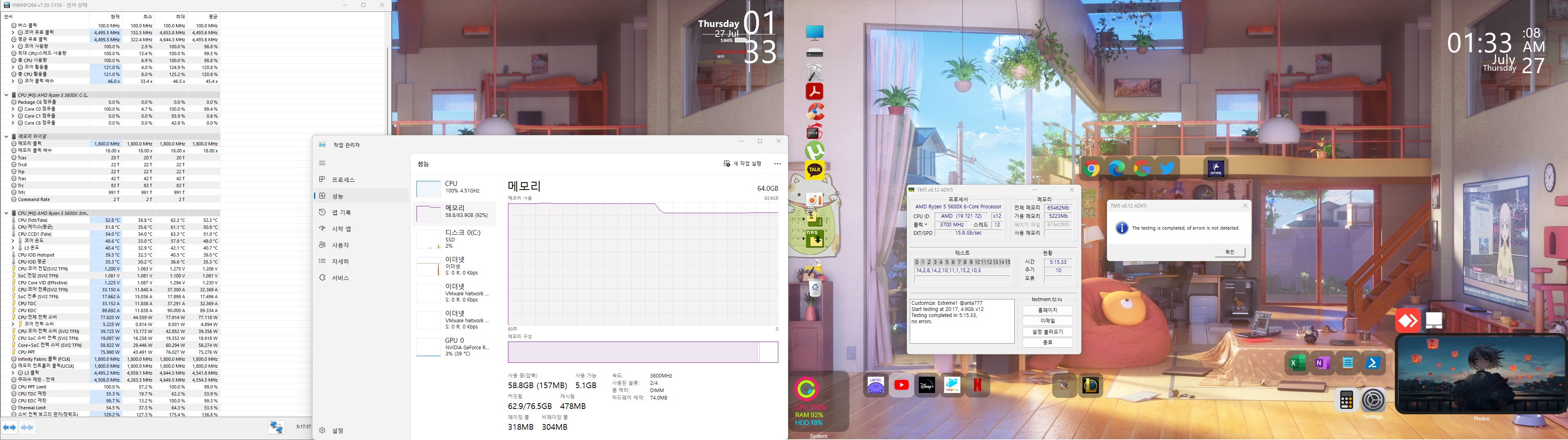This screenshot has height=440, width=1568.
Task: Expand Core C0 점유율 row in HWiNFO
Action: click(13, 109)
